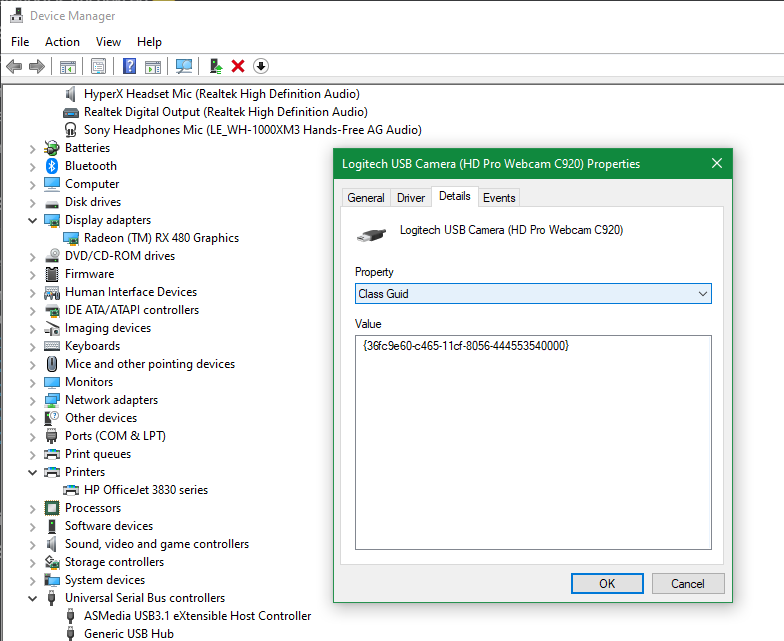Open the Help menu
Image resolution: width=784 pixels, height=641 pixels.
point(149,42)
